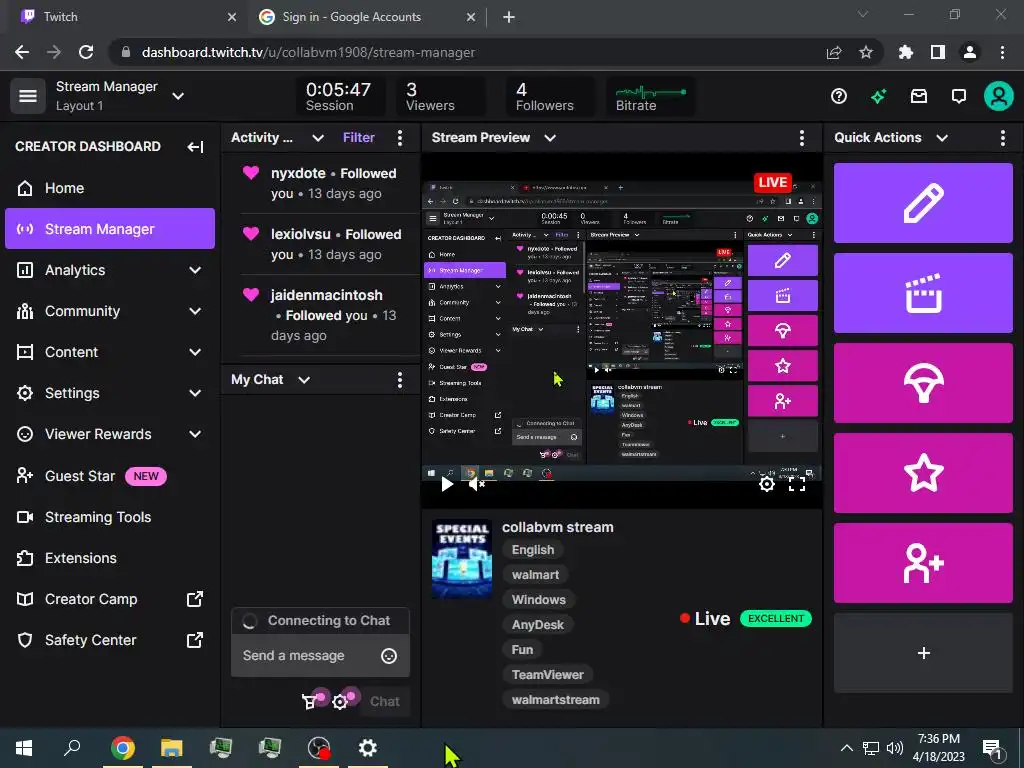The image size is (1024, 768).
Task: Enter fullscreen on the stream preview
Action: click(797, 484)
